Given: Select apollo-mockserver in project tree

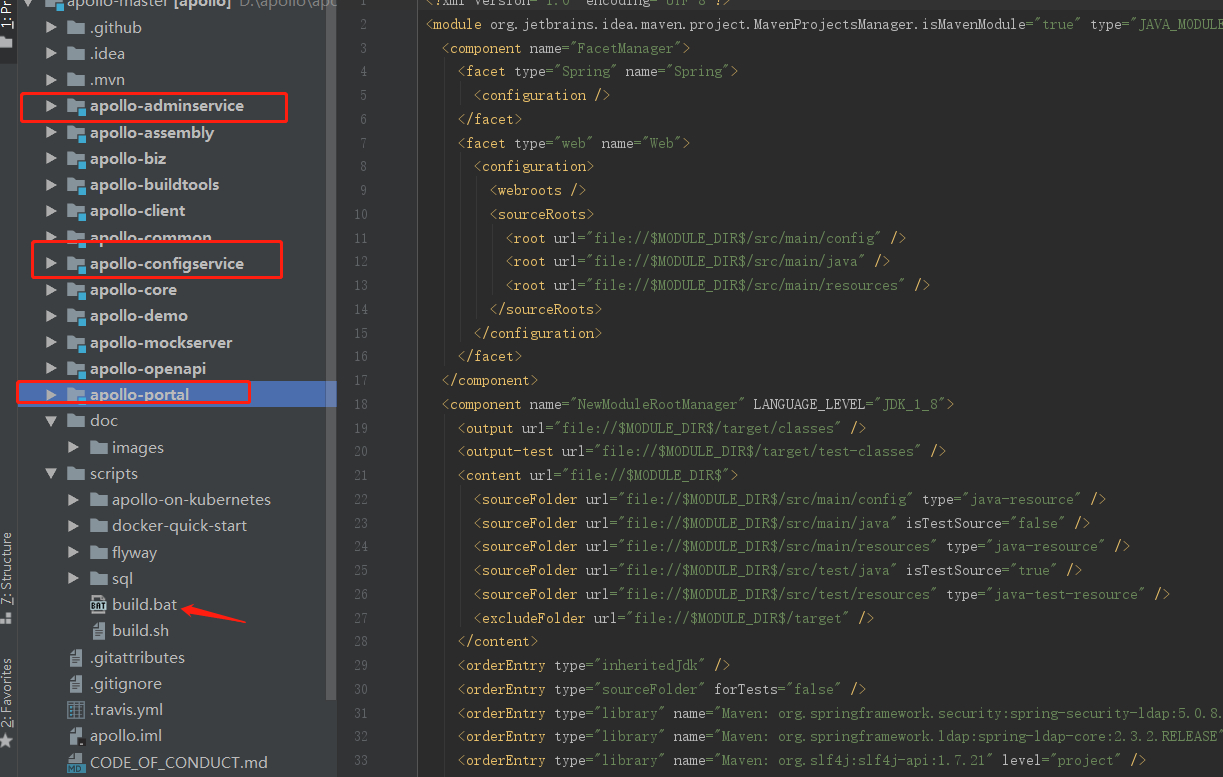Looking at the screenshot, I should pos(160,343).
